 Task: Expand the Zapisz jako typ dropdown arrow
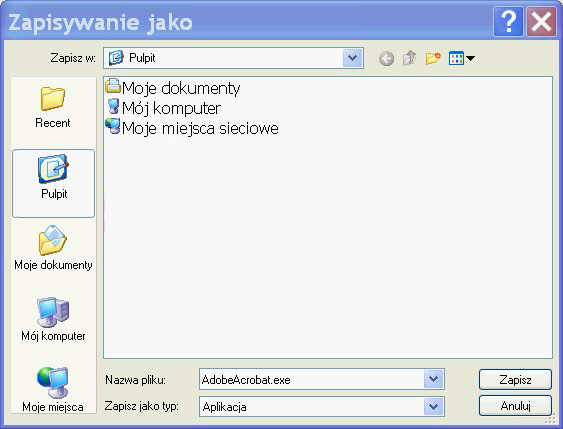click(x=433, y=406)
